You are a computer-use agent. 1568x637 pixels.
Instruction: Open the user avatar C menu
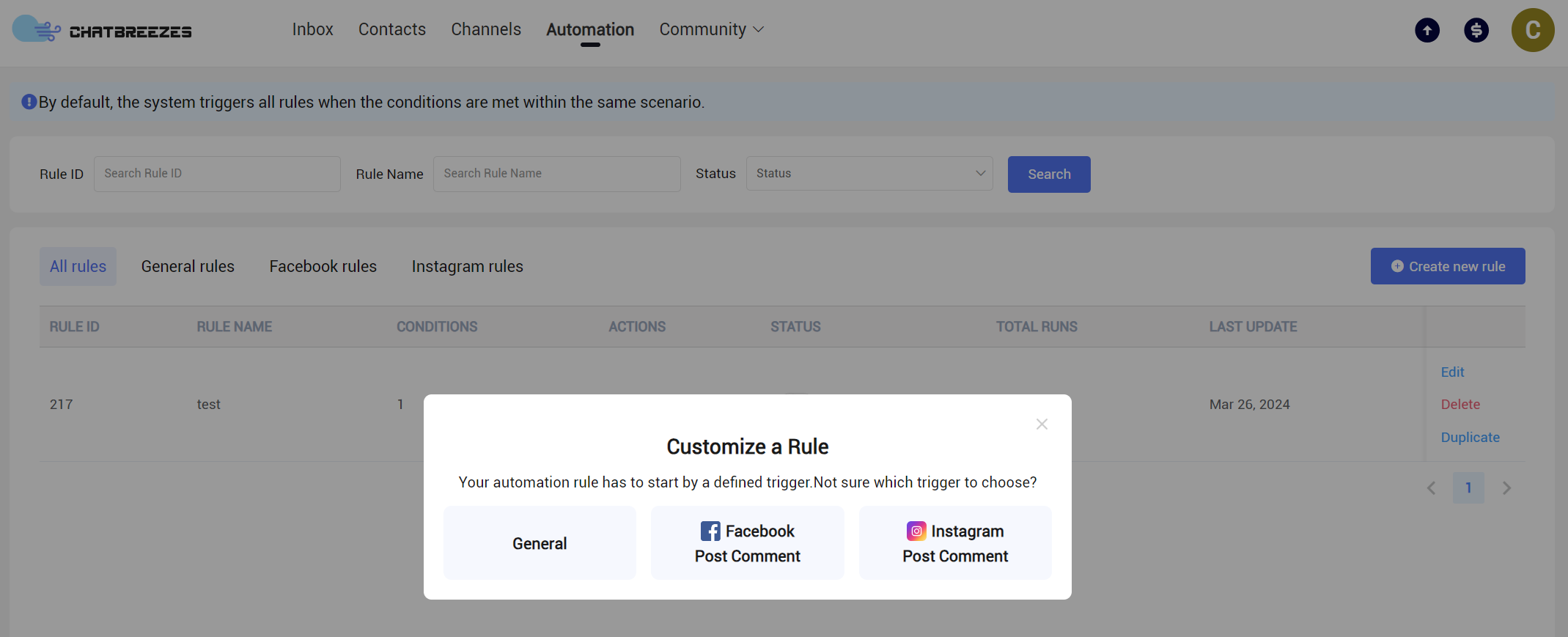coord(1533,30)
